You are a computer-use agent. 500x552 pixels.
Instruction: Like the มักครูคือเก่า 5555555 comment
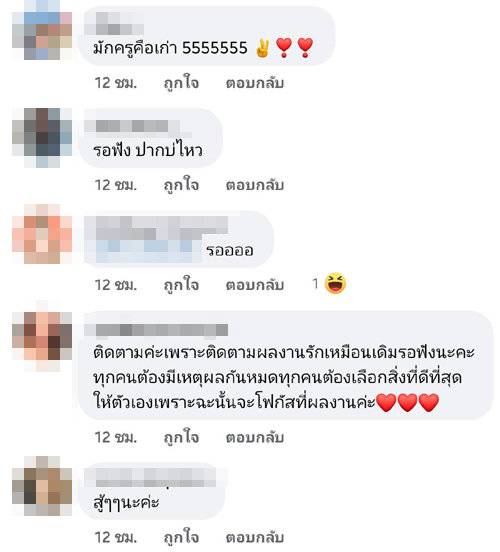point(181,83)
